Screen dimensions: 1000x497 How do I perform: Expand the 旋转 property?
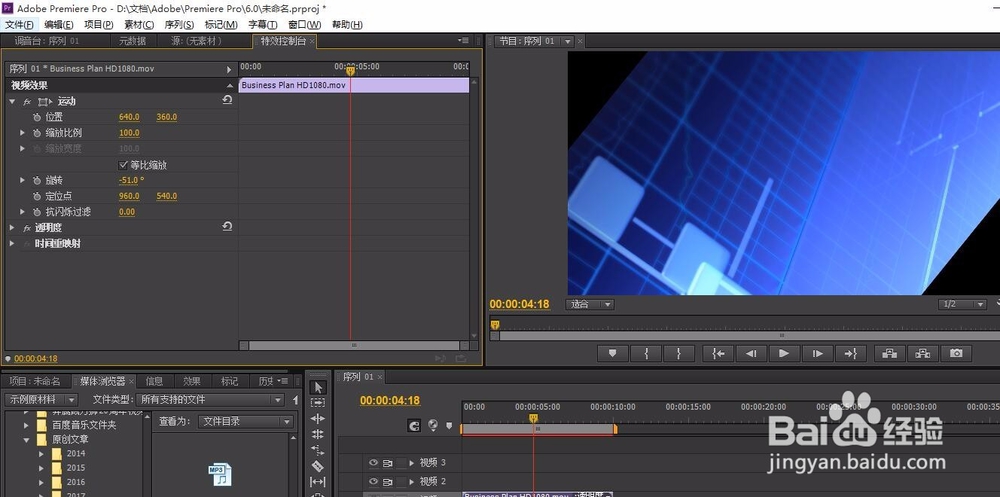[x=22, y=181]
